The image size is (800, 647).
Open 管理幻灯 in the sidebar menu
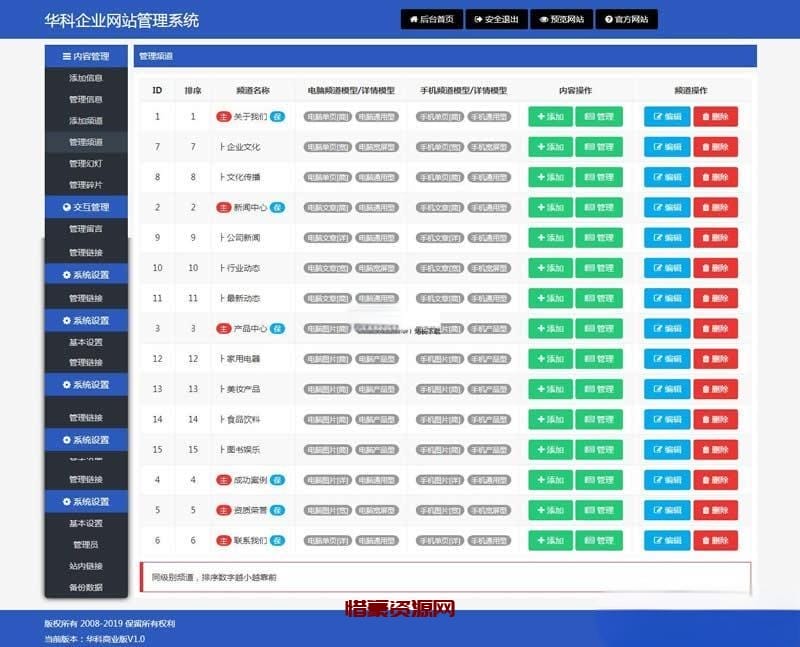pos(86,164)
